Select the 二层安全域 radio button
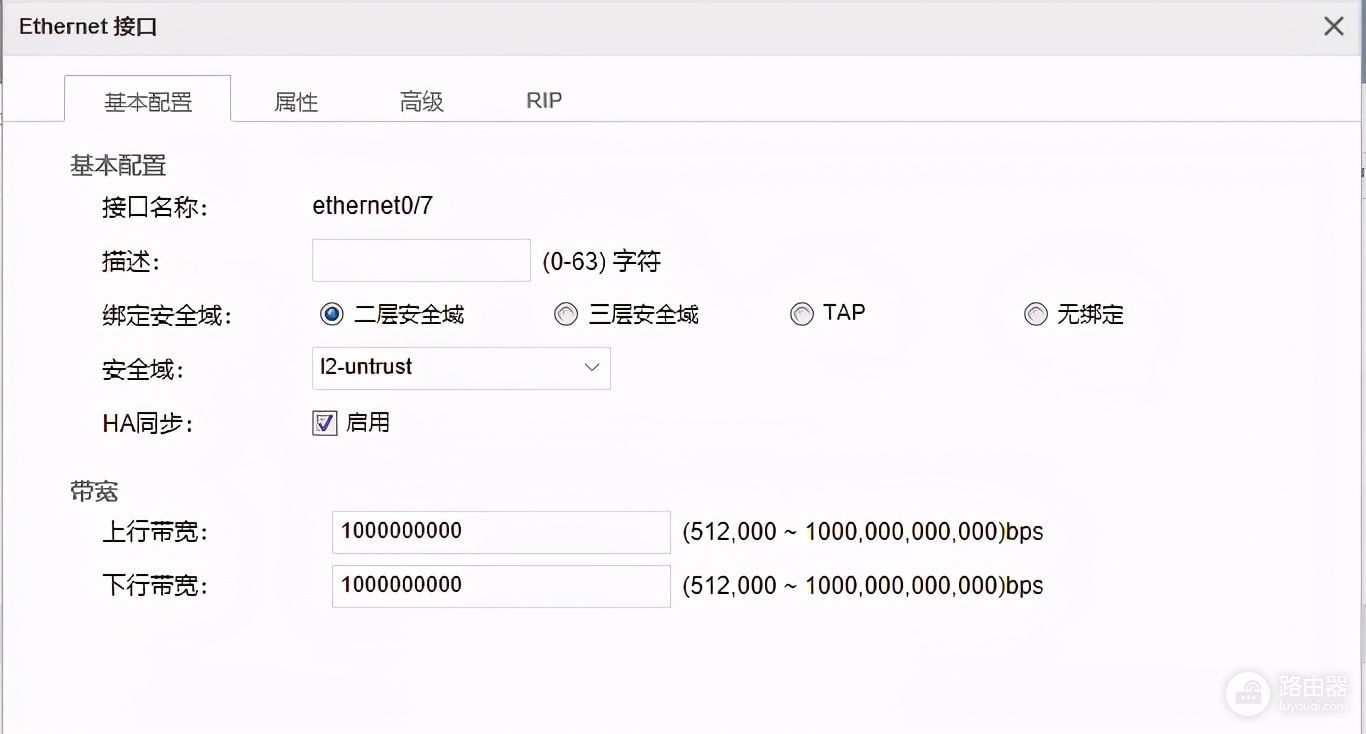This screenshot has height=734, width=1366. pyautogui.click(x=332, y=315)
